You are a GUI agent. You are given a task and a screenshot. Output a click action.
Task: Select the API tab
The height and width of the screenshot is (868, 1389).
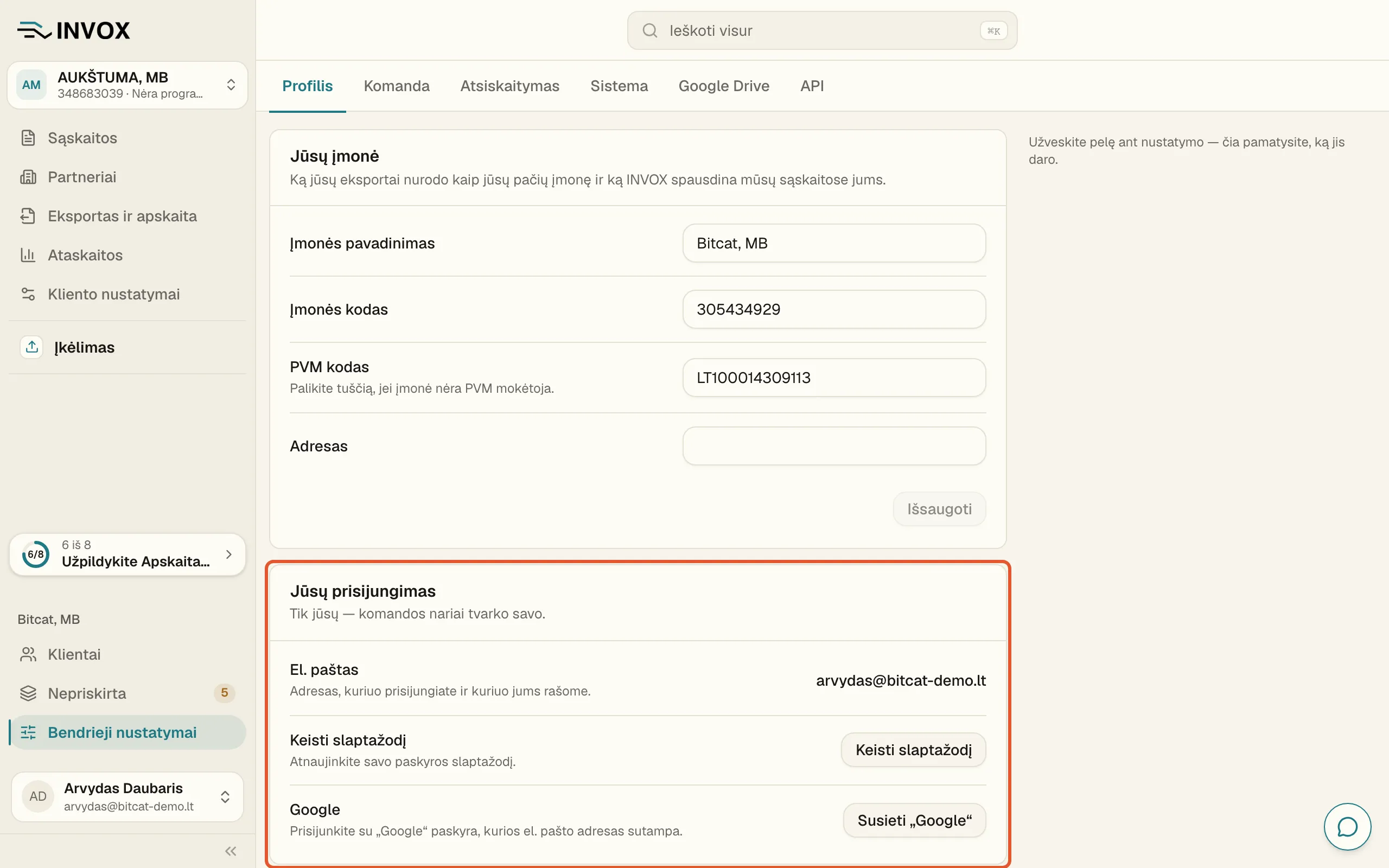(x=812, y=86)
